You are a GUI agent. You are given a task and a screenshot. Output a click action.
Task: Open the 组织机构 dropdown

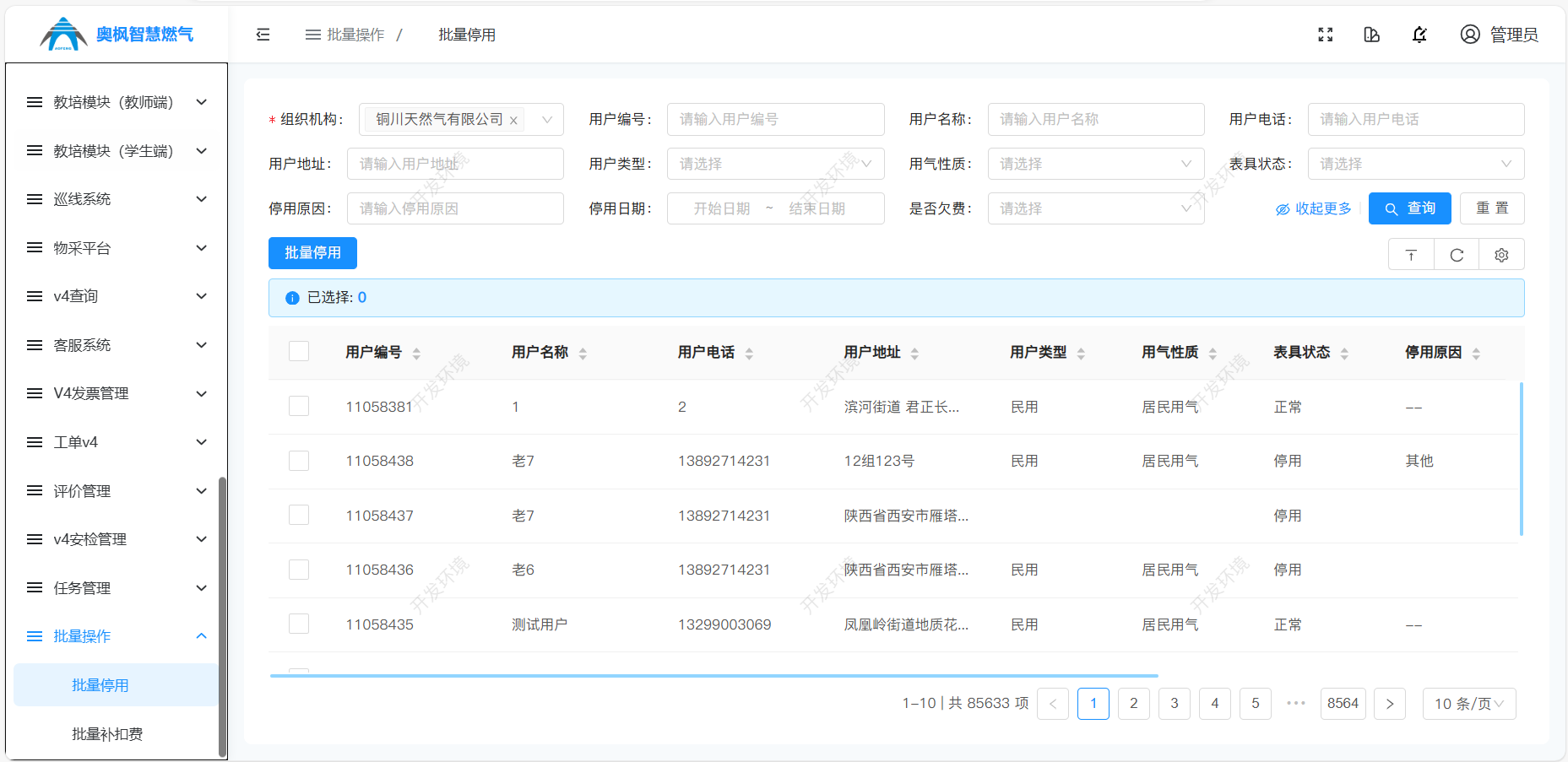pos(461,120)
